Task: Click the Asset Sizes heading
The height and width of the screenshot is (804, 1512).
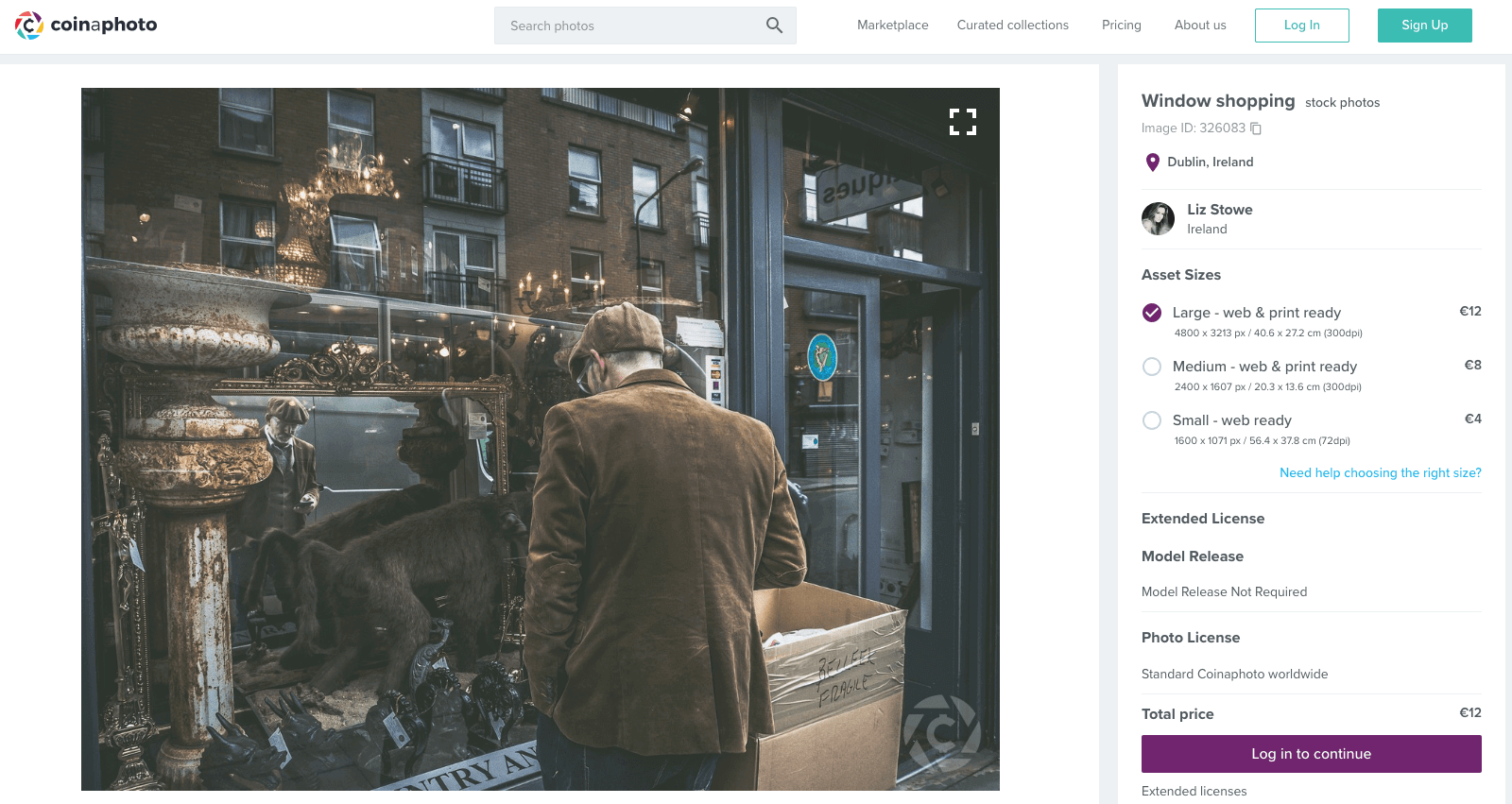Action: point(1180,275)
